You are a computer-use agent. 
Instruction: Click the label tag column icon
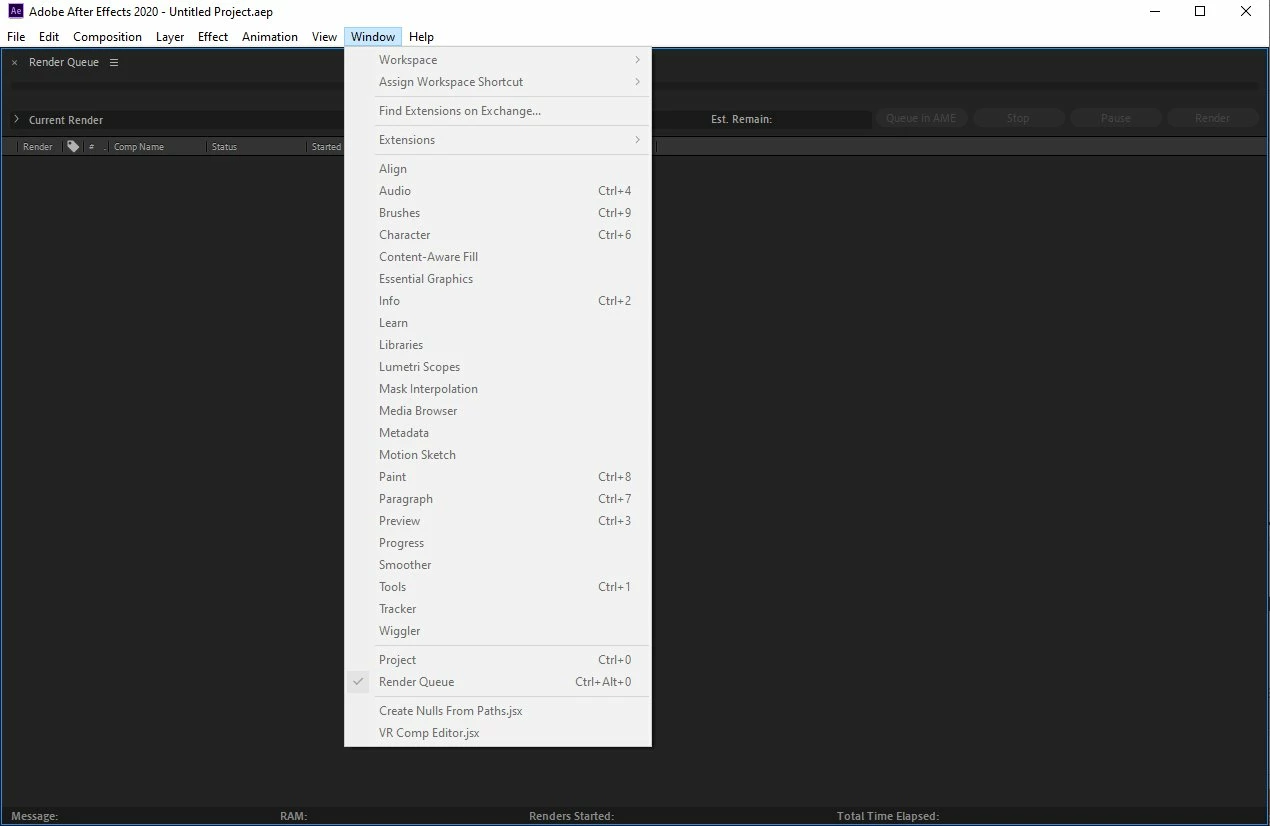(73, 146)
